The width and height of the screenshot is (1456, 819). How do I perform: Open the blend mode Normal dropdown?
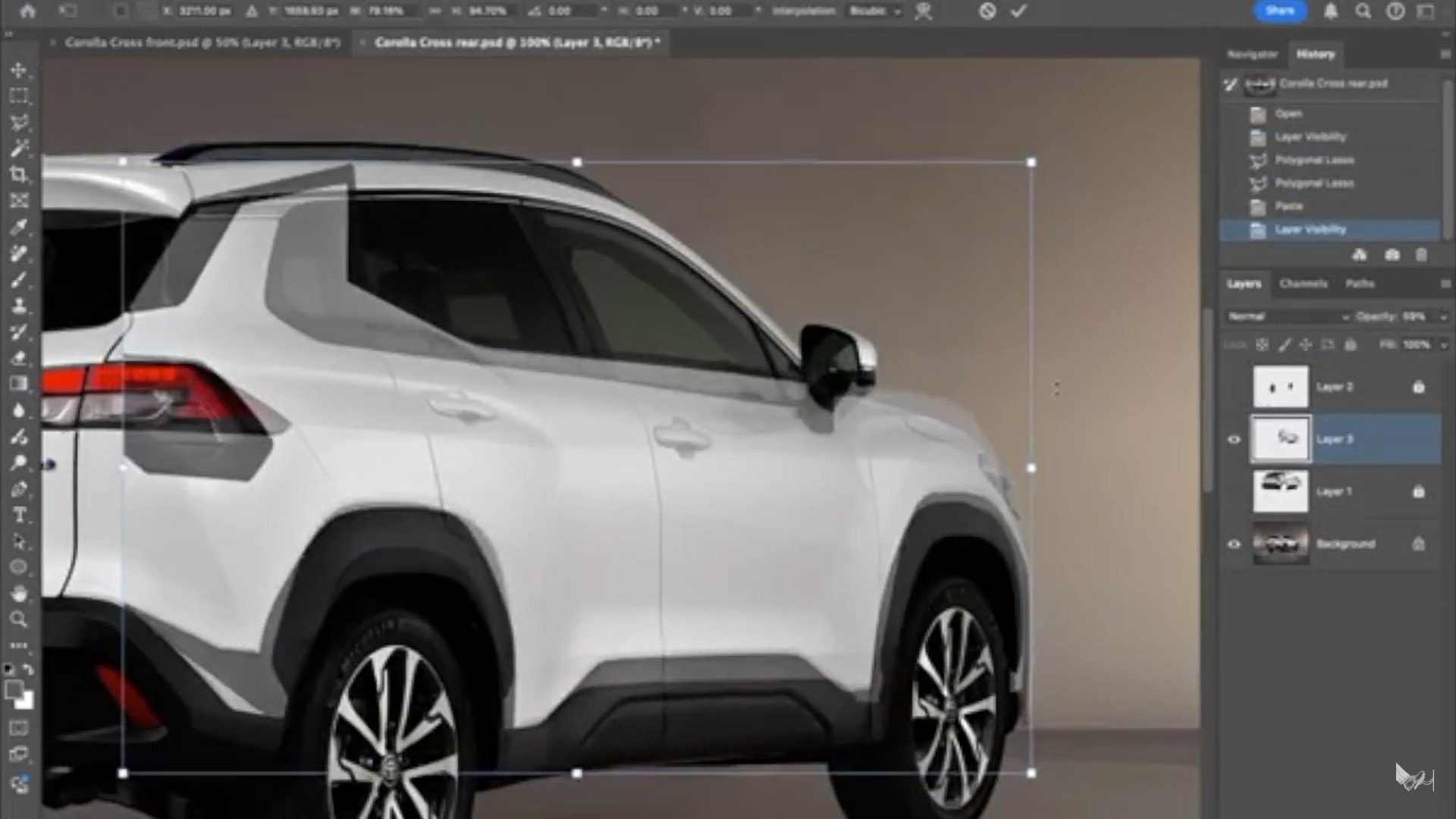pyautogui.click(x=1288, y=316)
